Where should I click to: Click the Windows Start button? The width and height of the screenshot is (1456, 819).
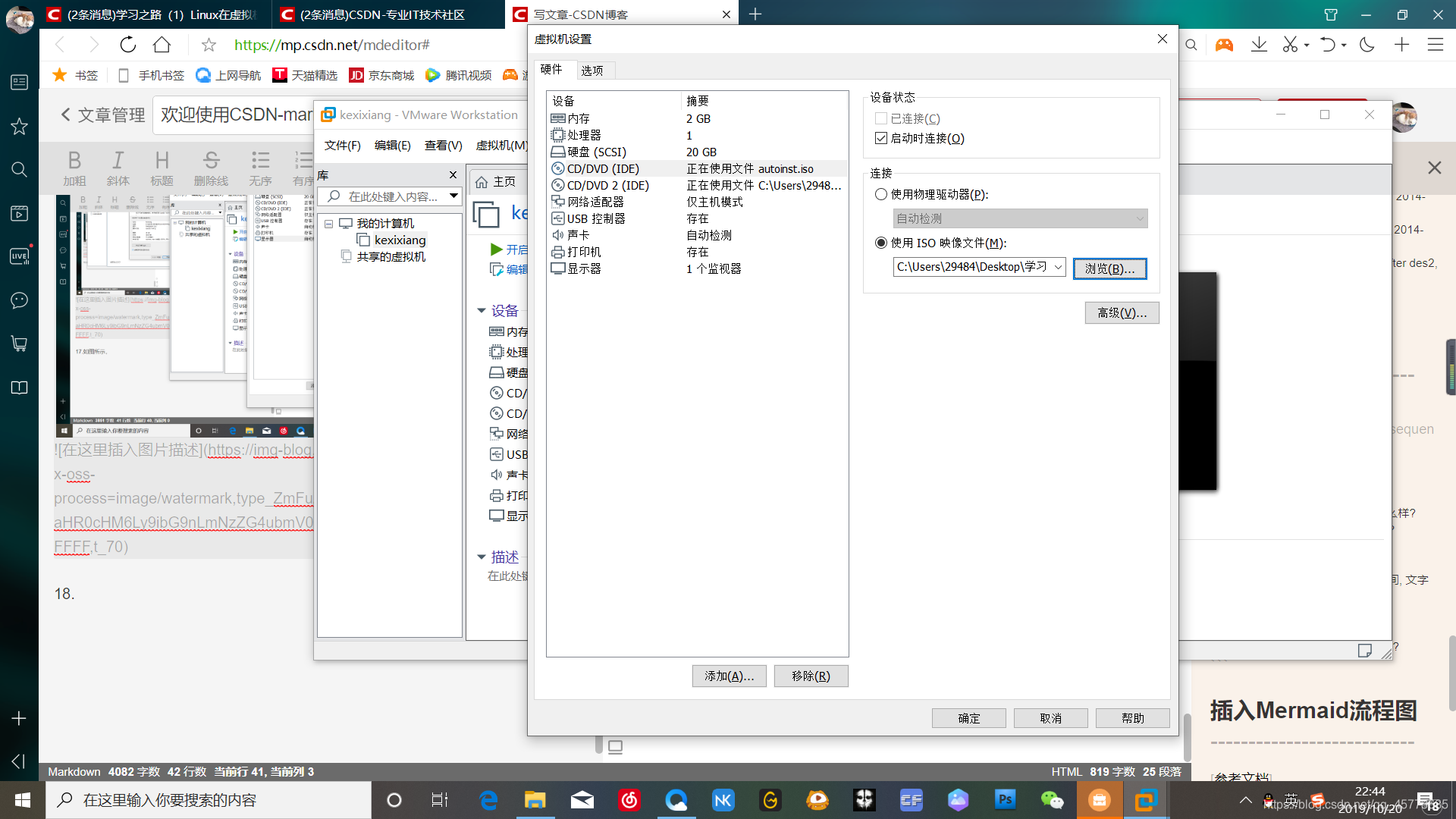23,799
